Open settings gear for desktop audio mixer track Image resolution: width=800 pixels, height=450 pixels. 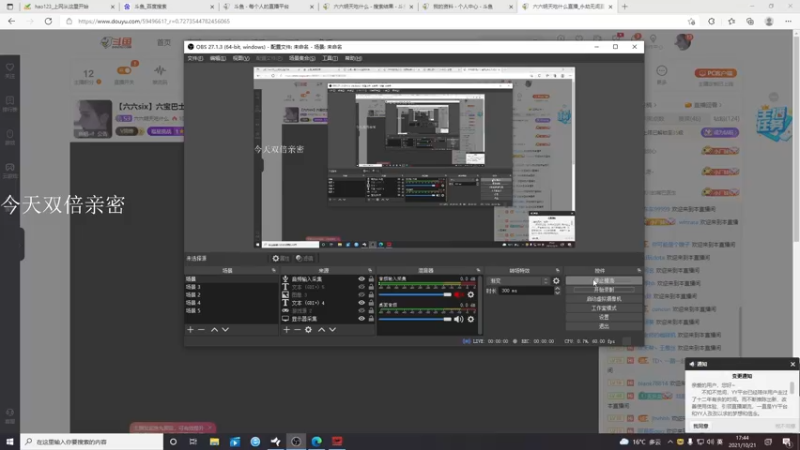(x=470, y=319)
